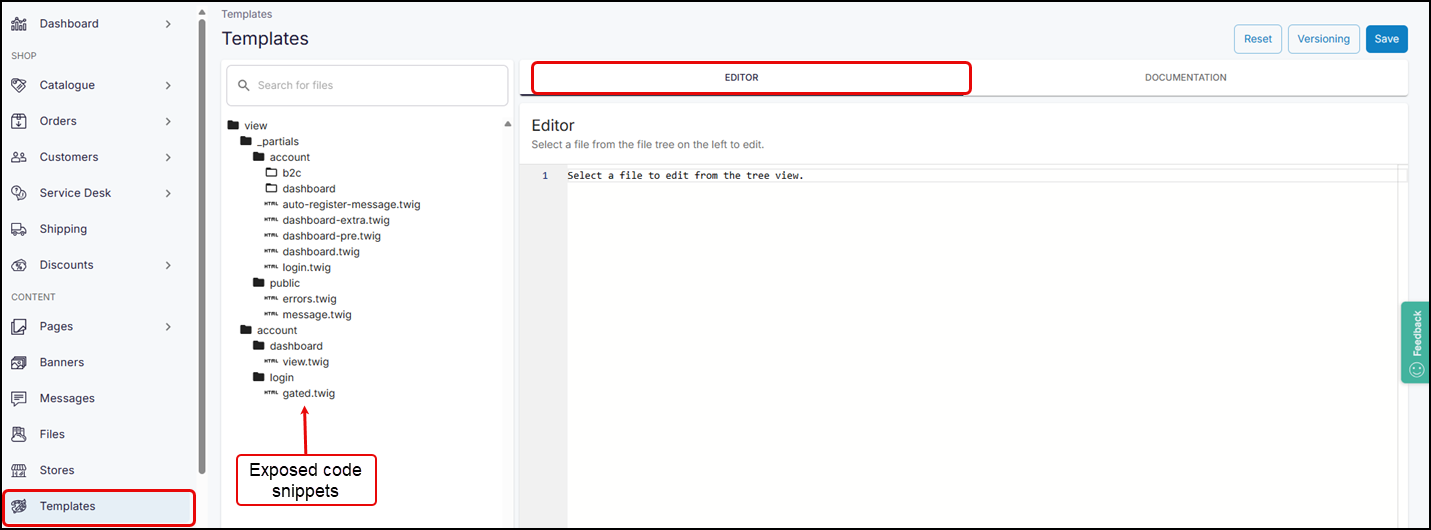Click the Customers people icon

coord(19,157)
